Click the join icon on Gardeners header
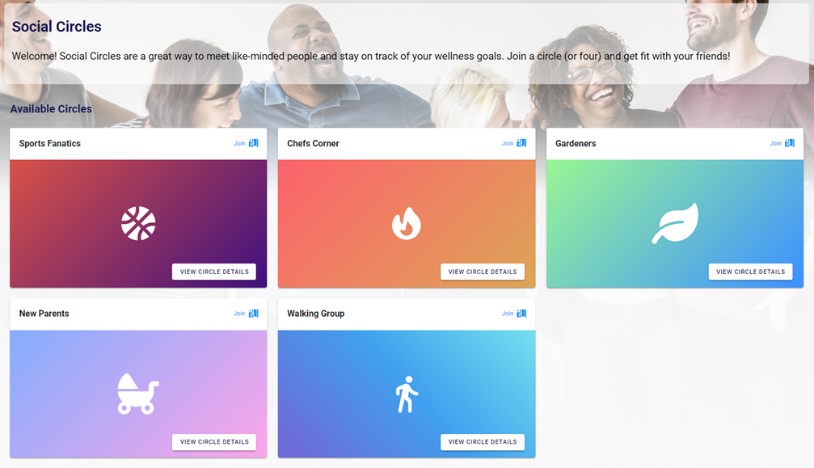Screen dimensions: 814x468 tap(790, 143)
